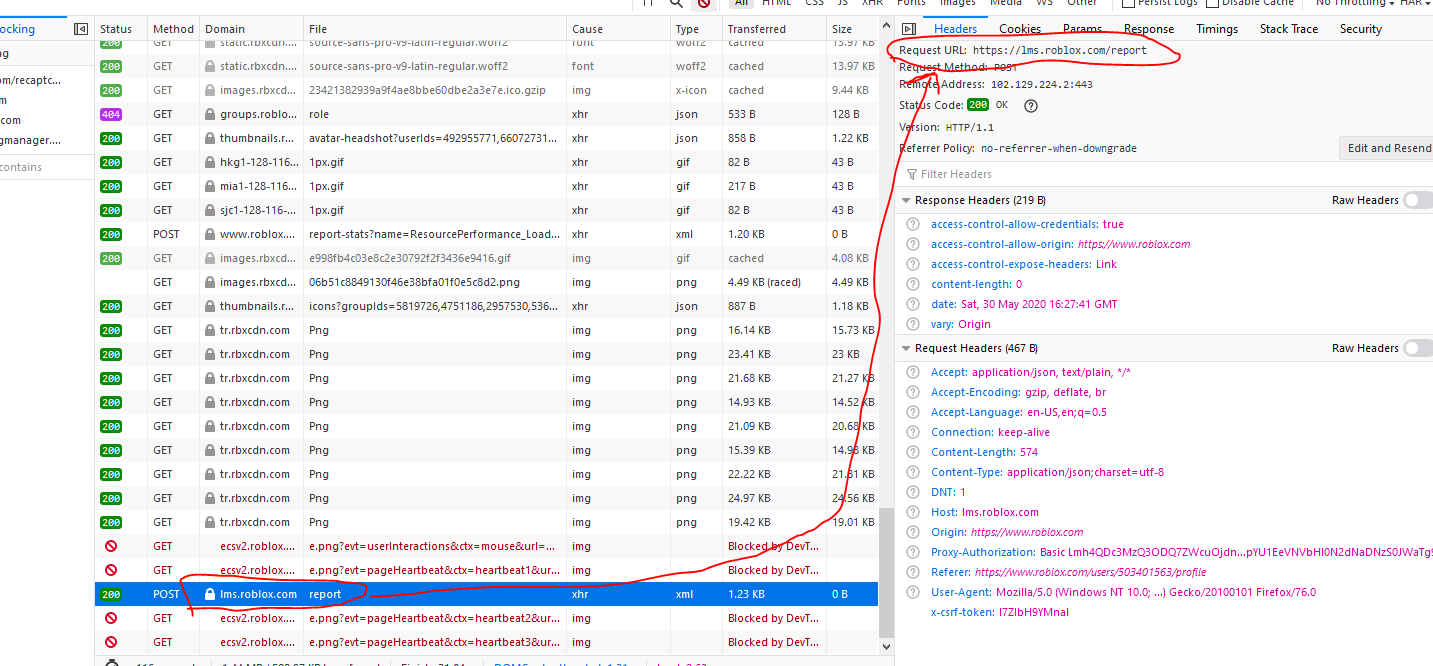
Task: Click help icon beside User-Agent header
Action: (x=912, y=592)
